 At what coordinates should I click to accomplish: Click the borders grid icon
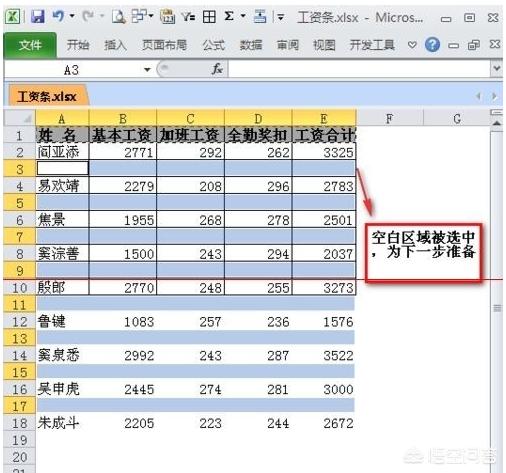coord(209,16)
